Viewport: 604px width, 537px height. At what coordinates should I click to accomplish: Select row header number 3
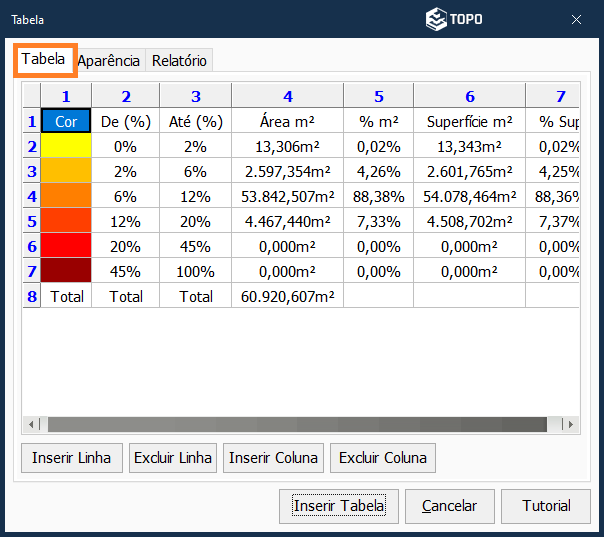coord(32,171)
